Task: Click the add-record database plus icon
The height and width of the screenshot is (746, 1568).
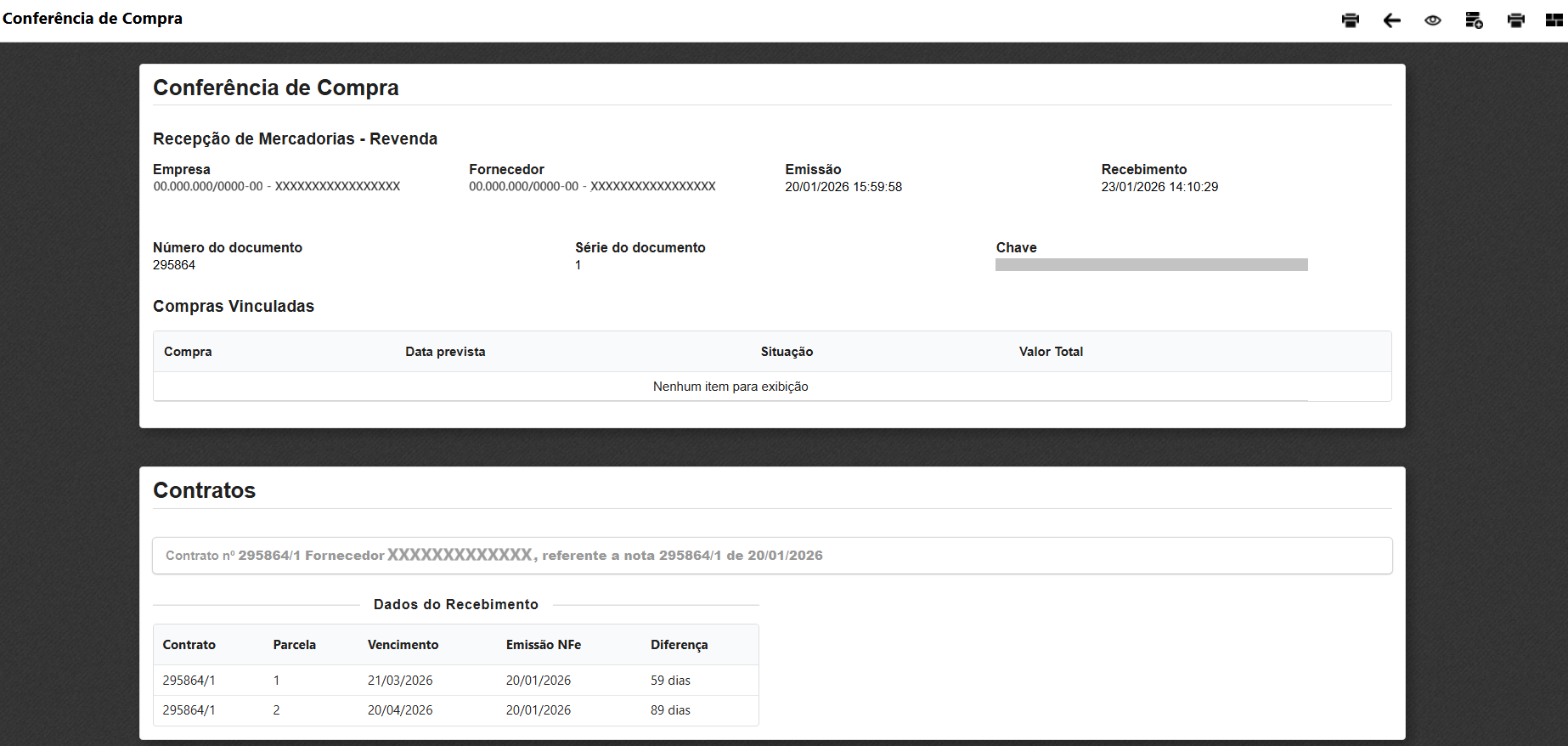Action: click(1474, 20)
